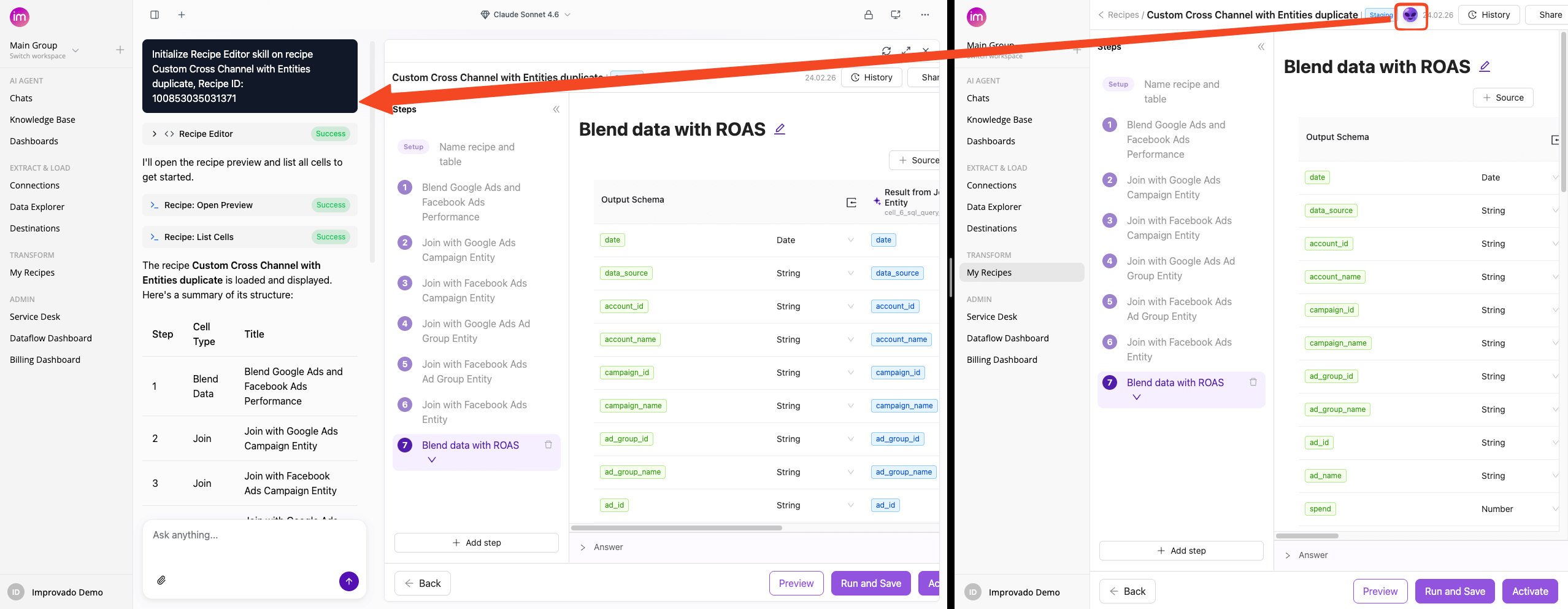Select the data_source blue tag under Result from Join
The height and width of the screenshot is (609, 1568).
tap(896, 273)
